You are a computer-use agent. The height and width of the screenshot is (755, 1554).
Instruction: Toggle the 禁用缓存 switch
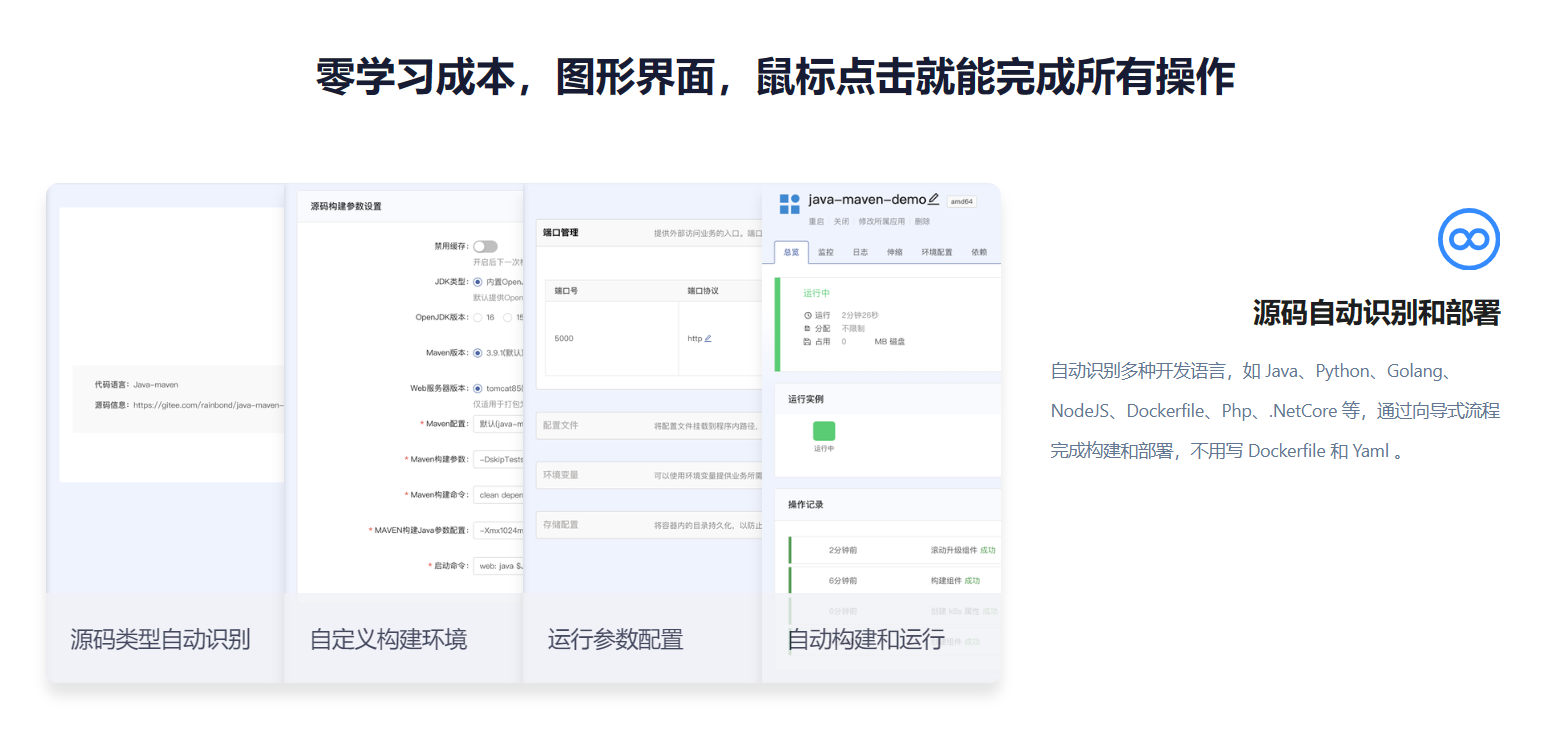pos(485,246)
